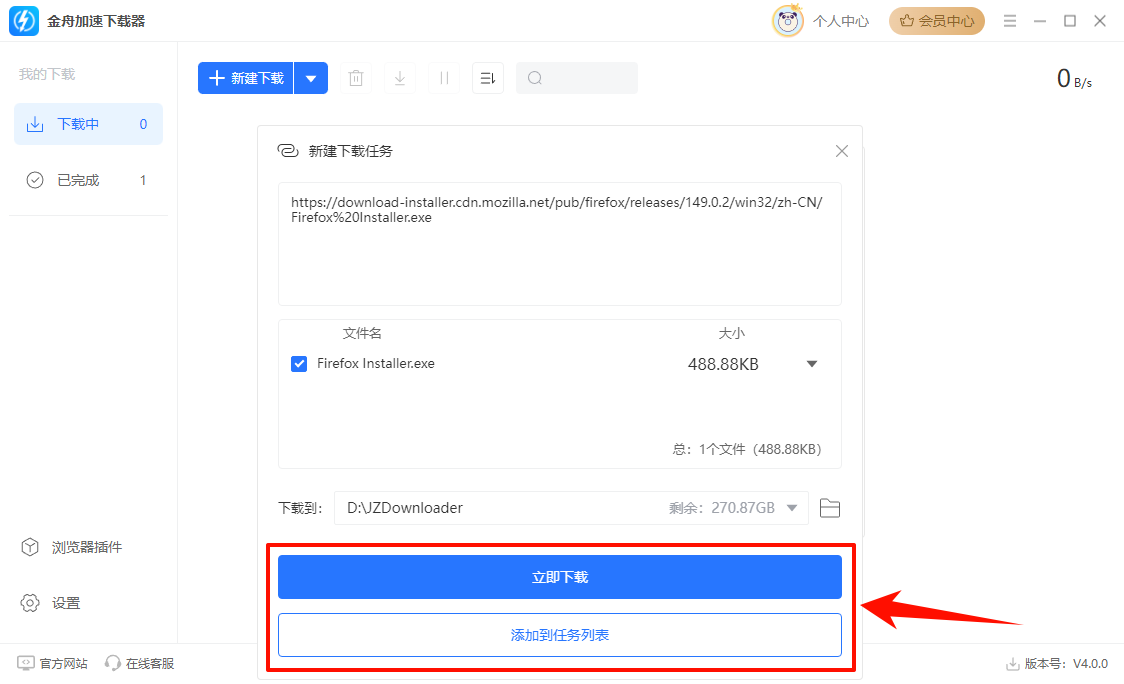Open 会员中心 membership center

point(936,20)
